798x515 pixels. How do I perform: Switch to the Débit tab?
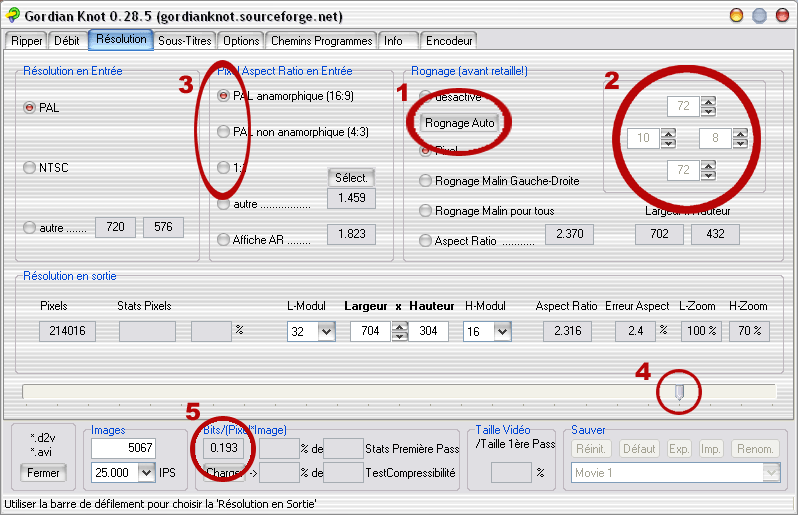coord(67,41)
